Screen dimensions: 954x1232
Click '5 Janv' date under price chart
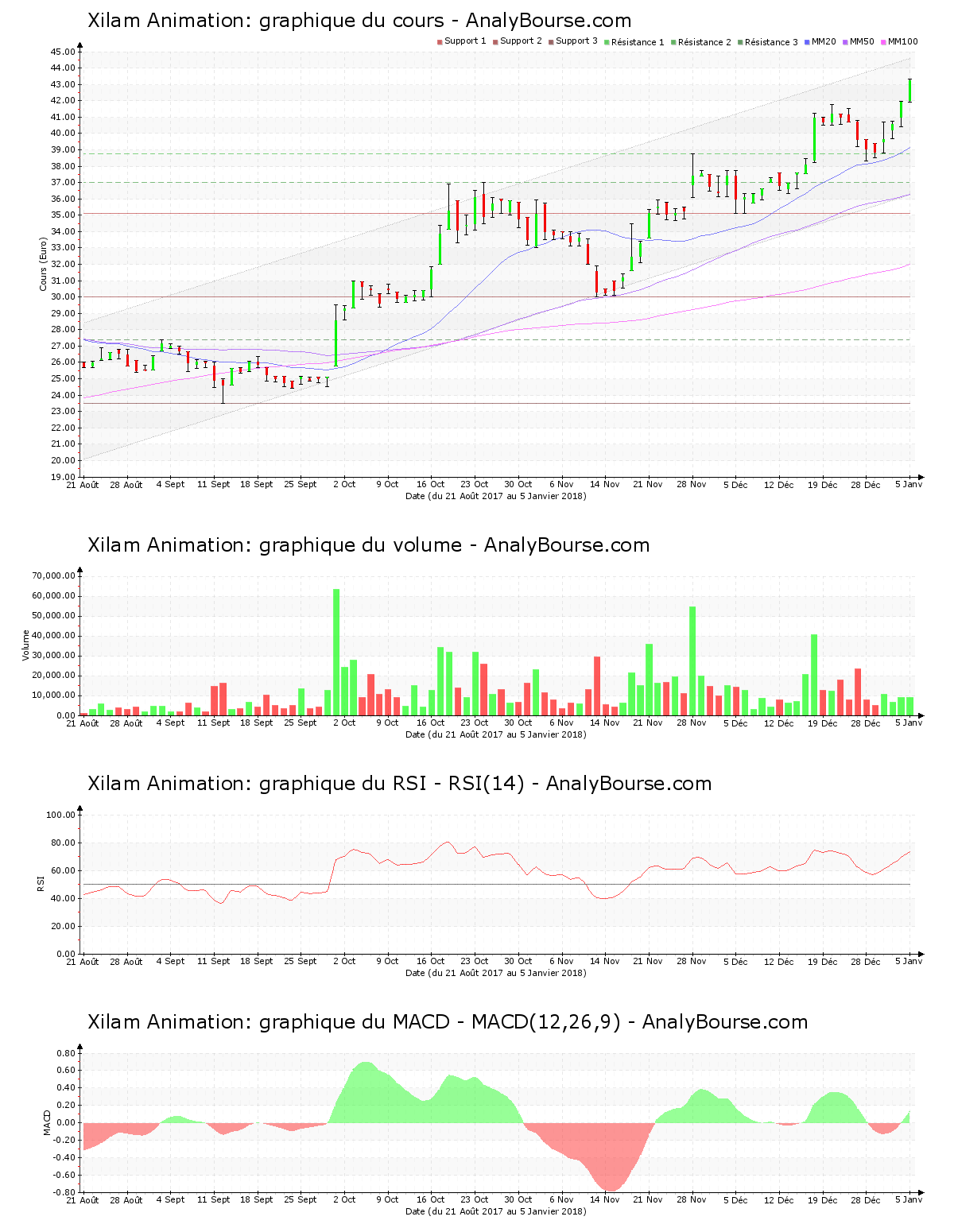coord(908,484)
